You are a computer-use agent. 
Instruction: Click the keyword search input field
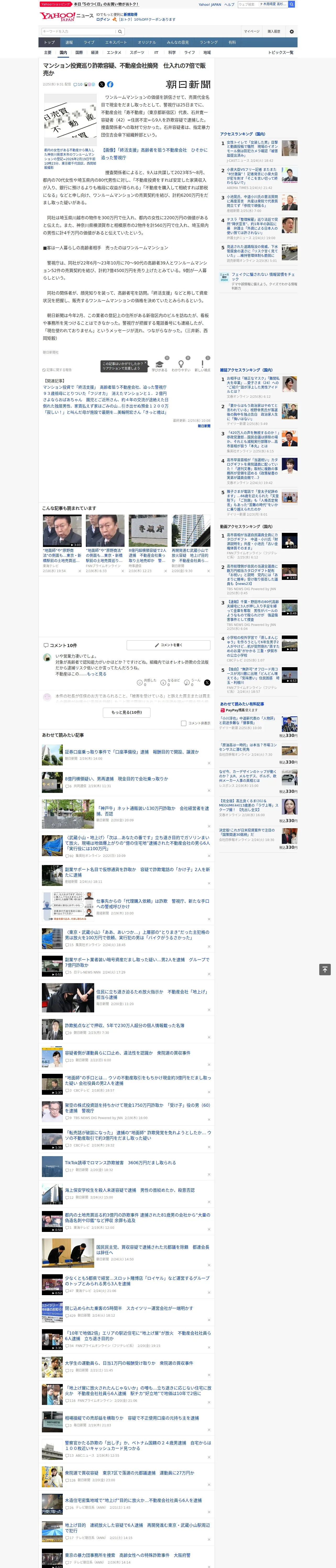tap(79, 31)
